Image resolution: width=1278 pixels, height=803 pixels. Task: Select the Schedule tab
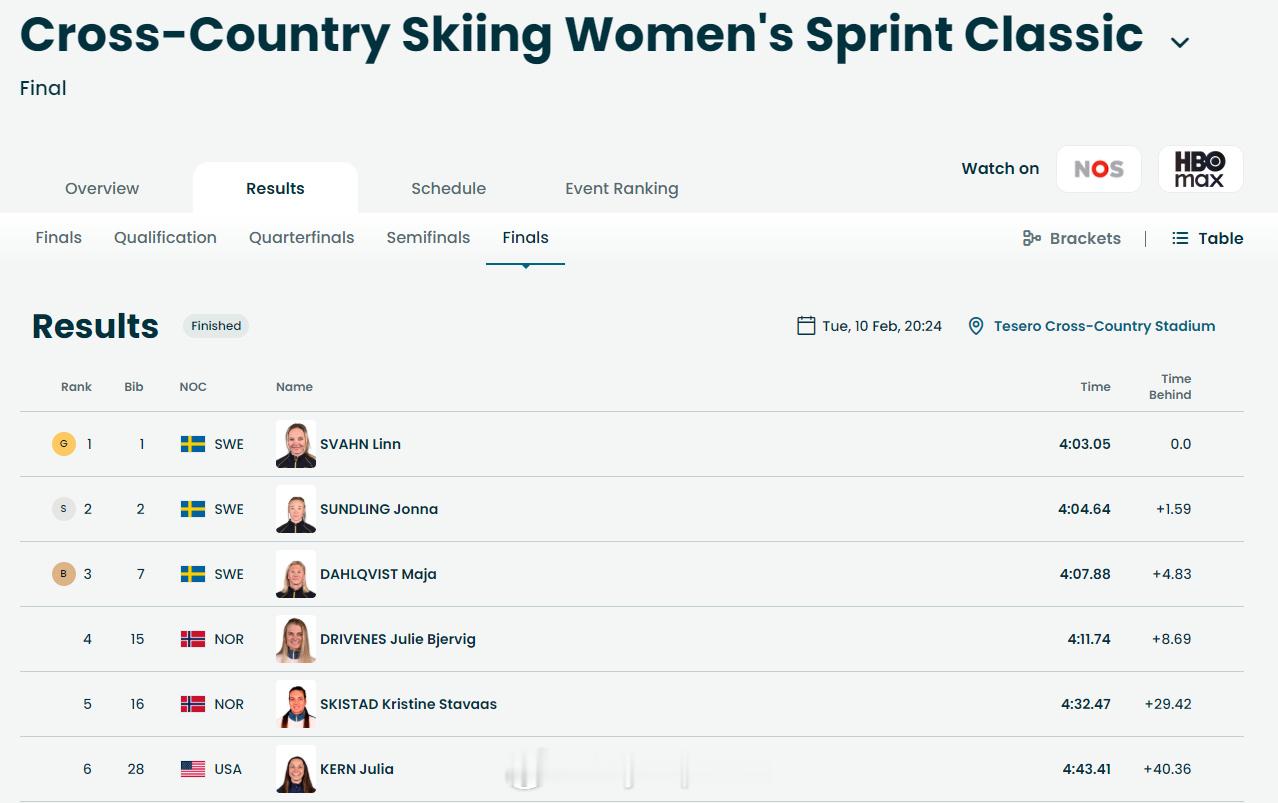(448, 188)
